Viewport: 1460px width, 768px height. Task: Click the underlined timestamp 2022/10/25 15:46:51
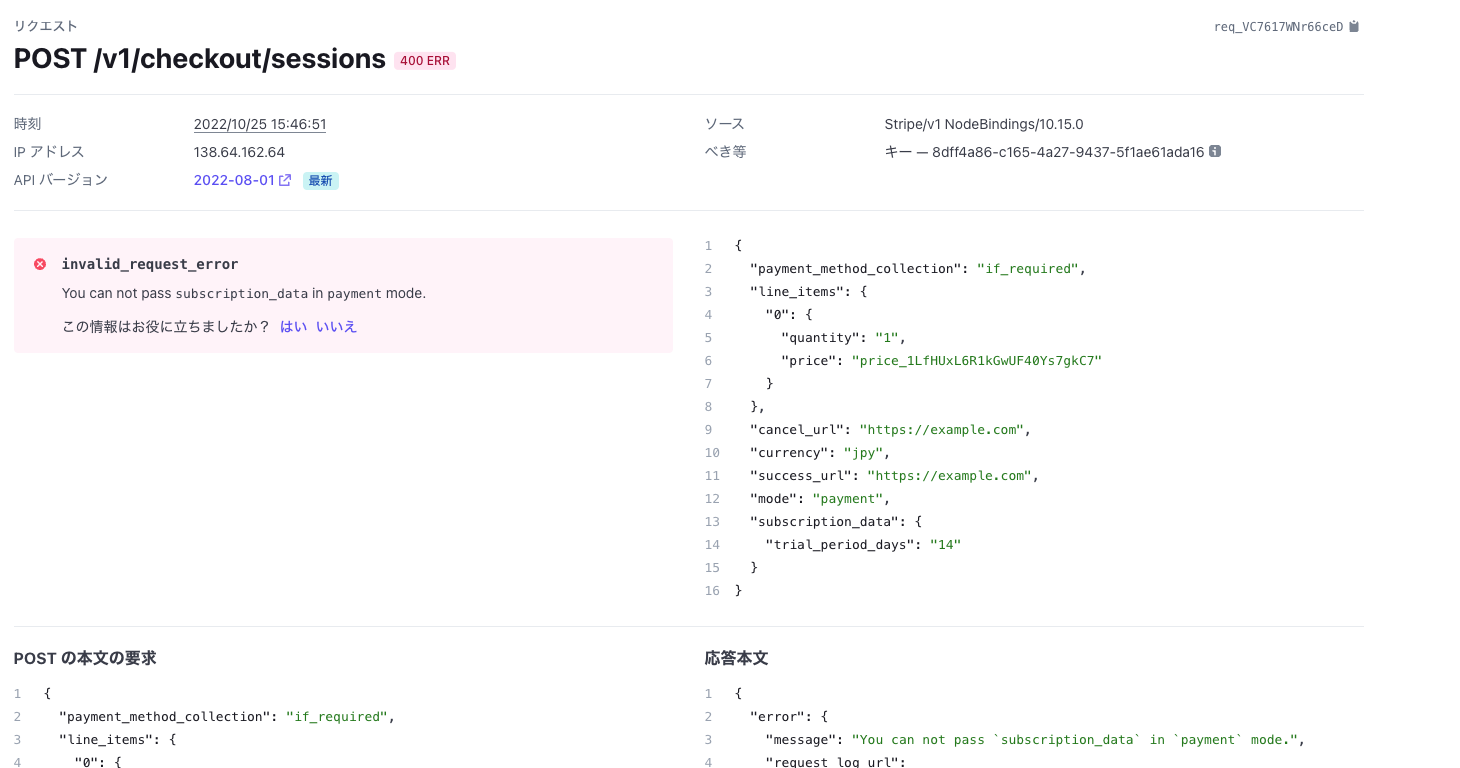[x=260, y=124]
